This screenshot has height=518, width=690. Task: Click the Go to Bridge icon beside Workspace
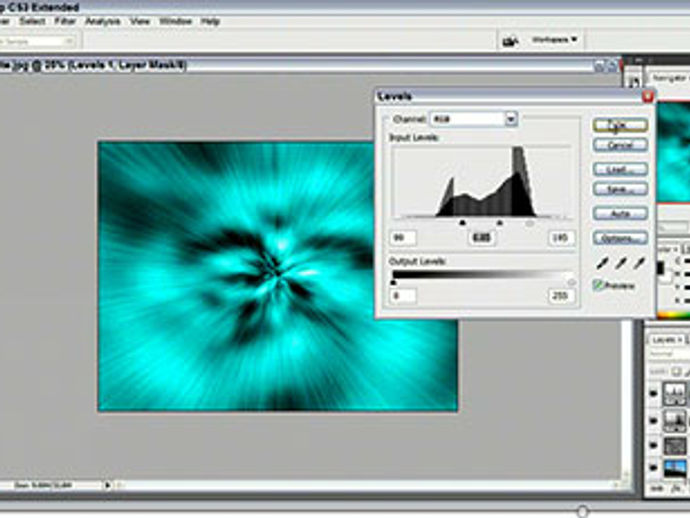point(510,40)
